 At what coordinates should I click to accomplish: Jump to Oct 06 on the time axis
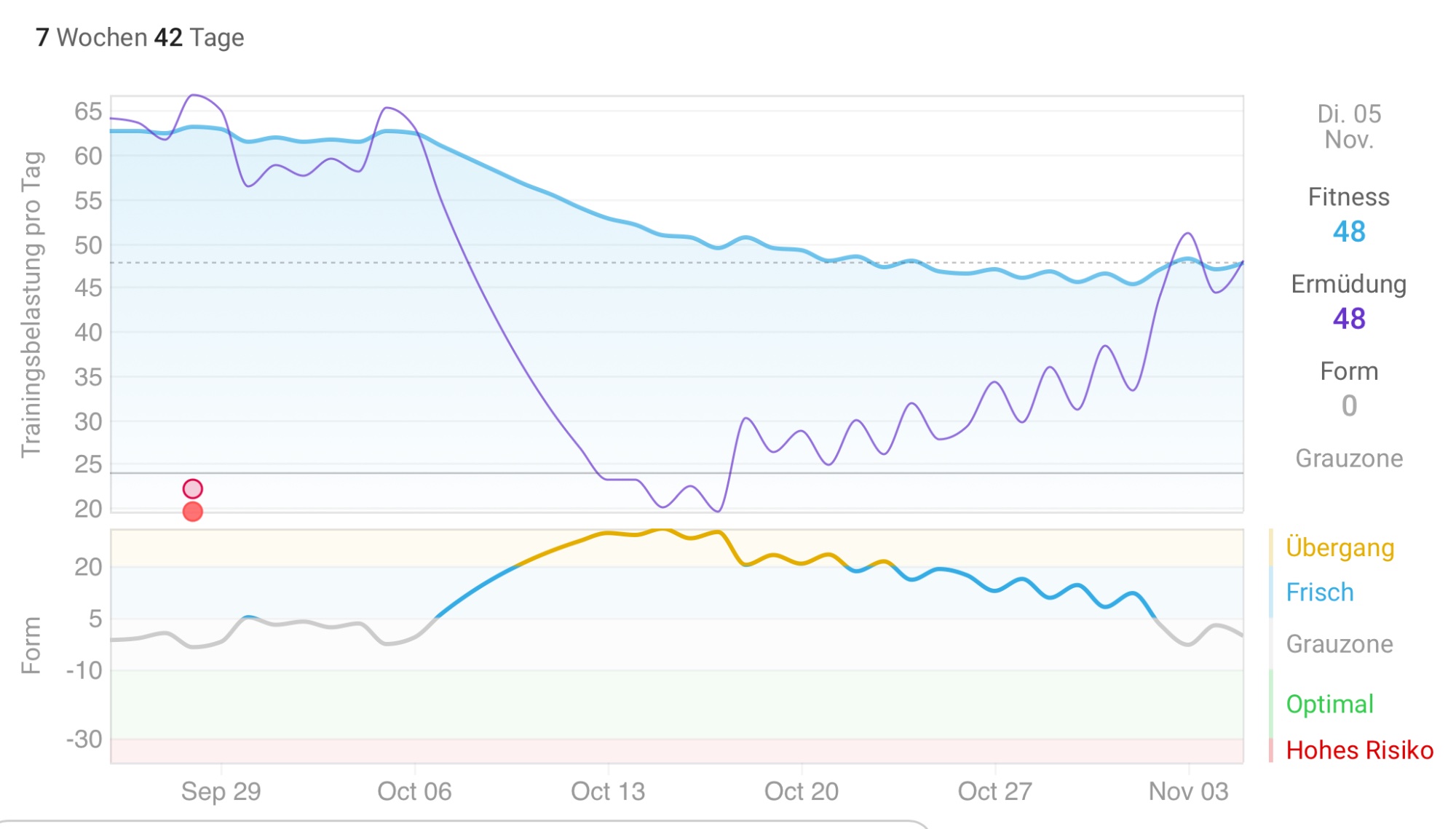[x=414, y=791]
